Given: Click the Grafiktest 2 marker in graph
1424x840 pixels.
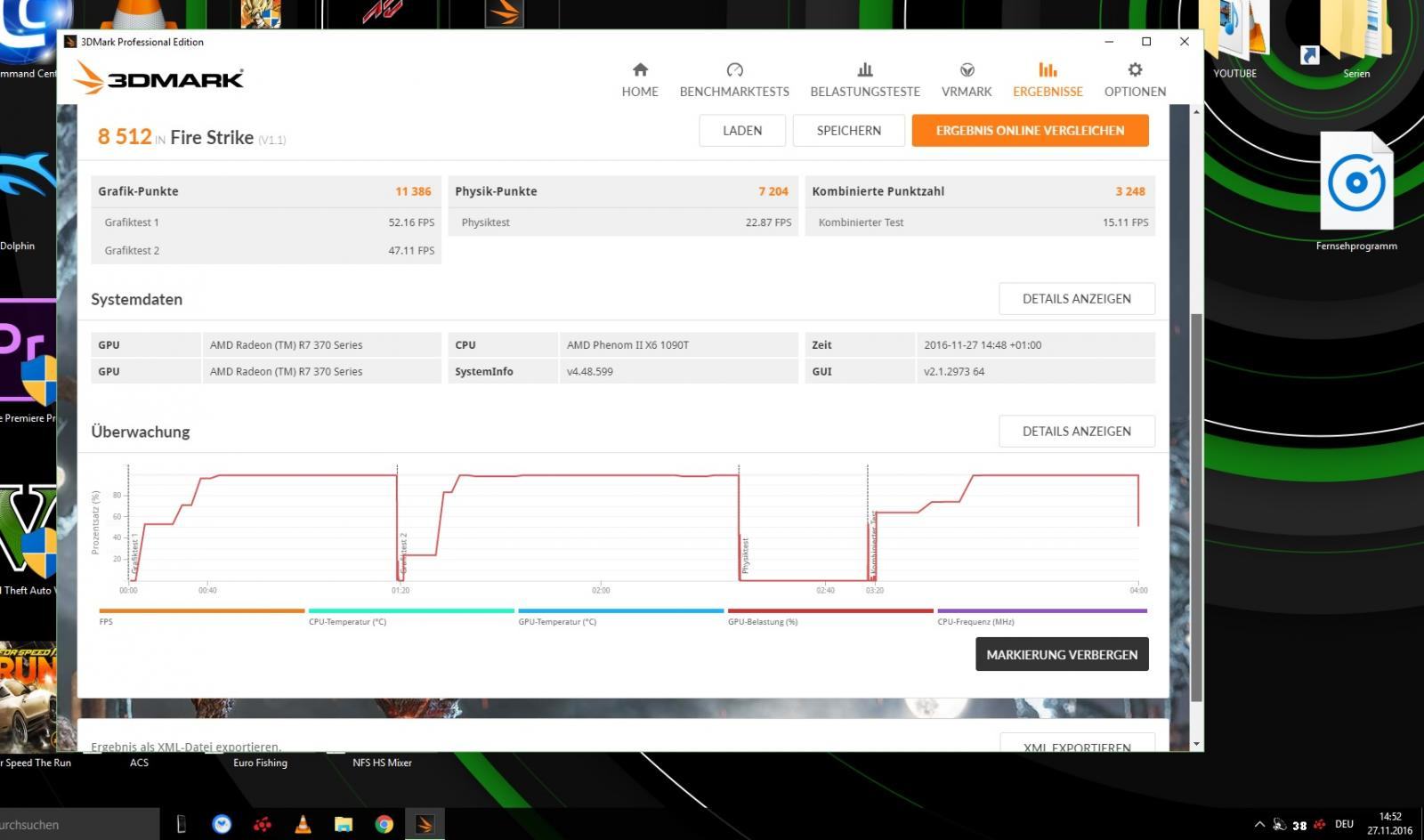Looking at the screenshot, I should point(403,553).
